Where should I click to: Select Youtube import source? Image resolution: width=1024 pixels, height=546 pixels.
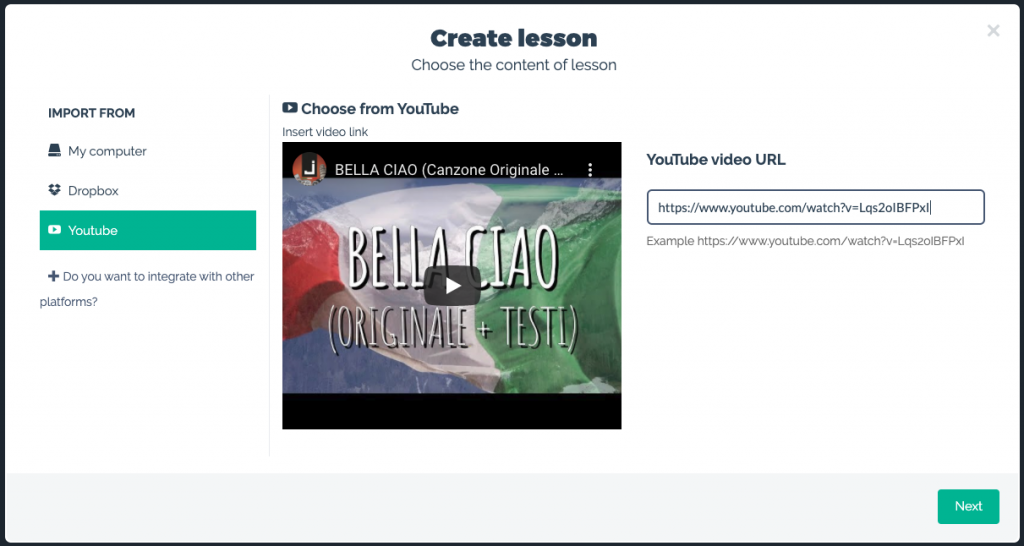tap(148, 230)
